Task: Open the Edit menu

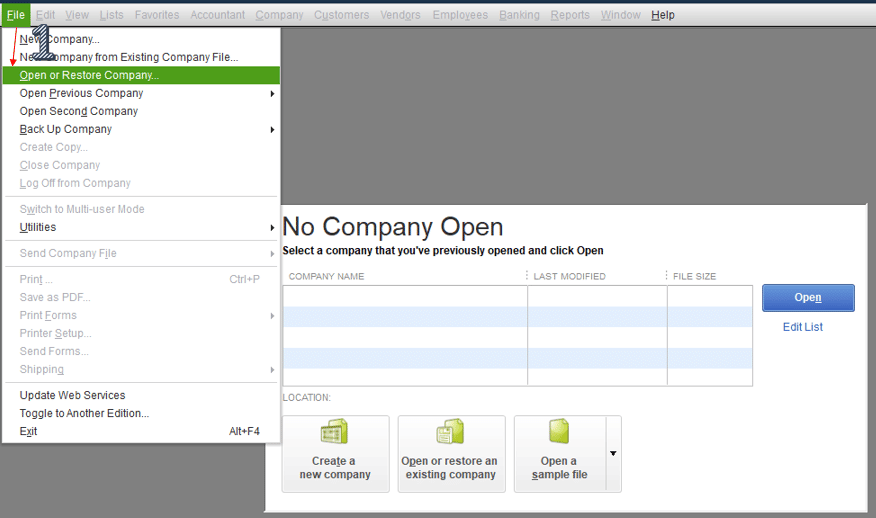Action: [x=45, y=15]
